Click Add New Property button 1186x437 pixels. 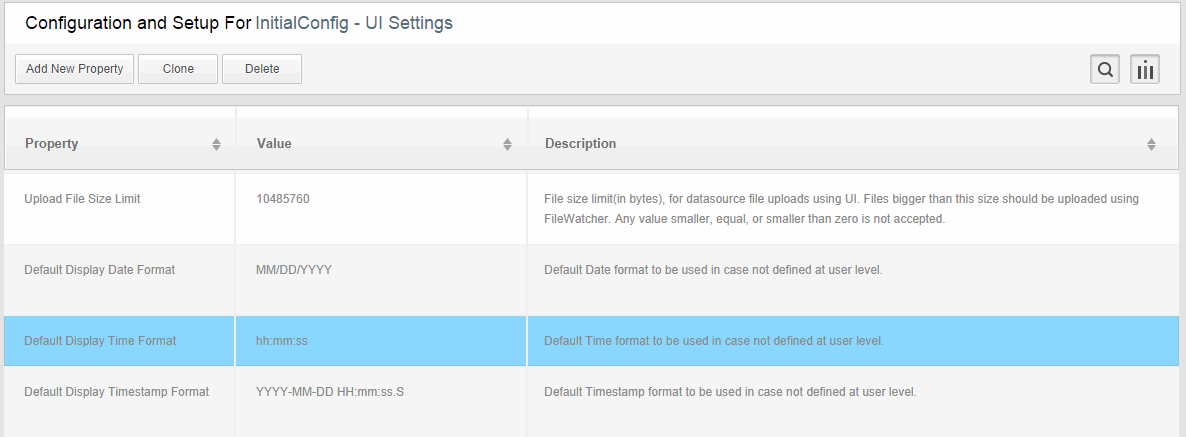[74, 69]
